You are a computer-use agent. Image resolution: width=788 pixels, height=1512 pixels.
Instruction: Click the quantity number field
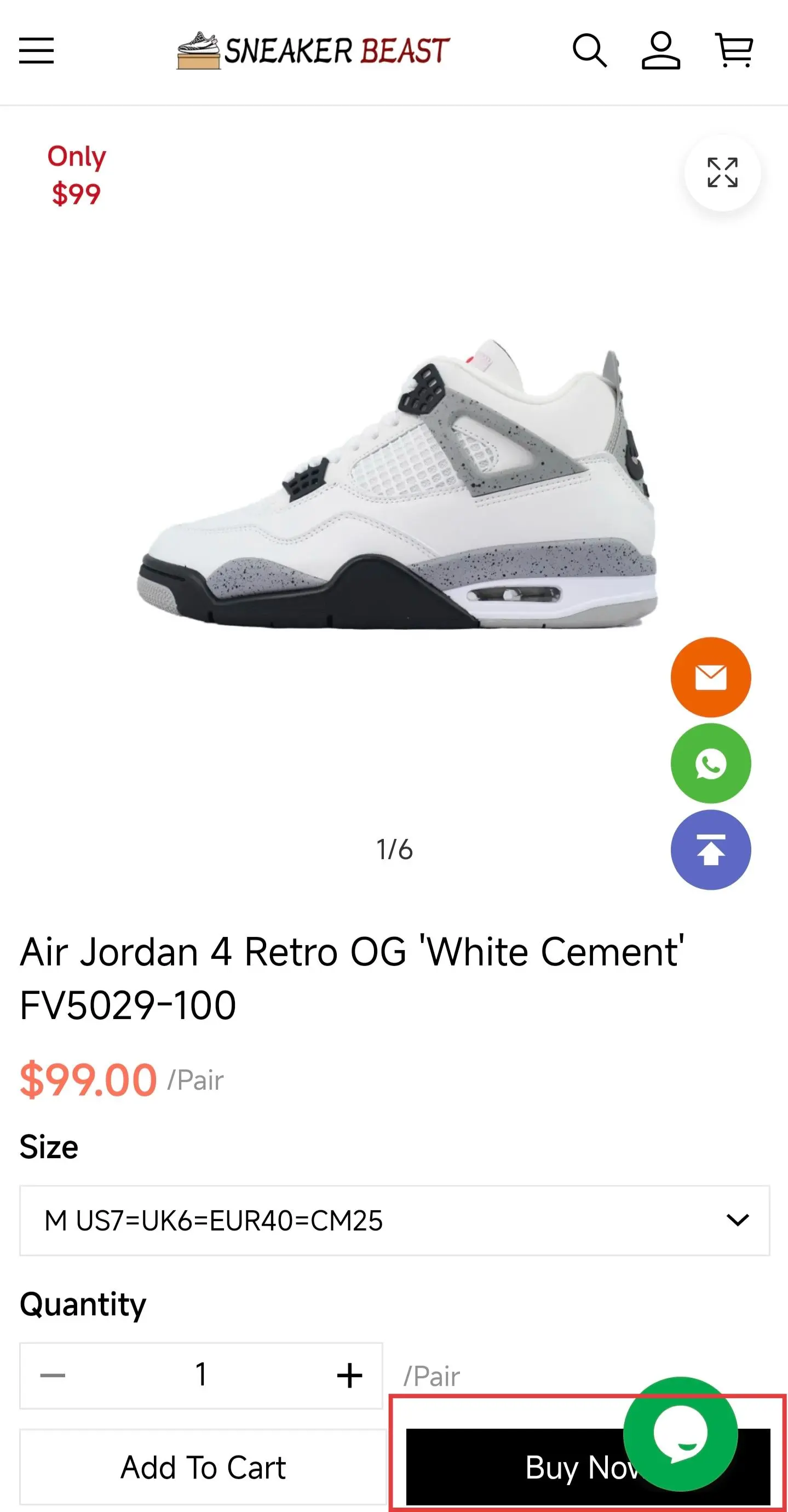[x=202, y=1376]
